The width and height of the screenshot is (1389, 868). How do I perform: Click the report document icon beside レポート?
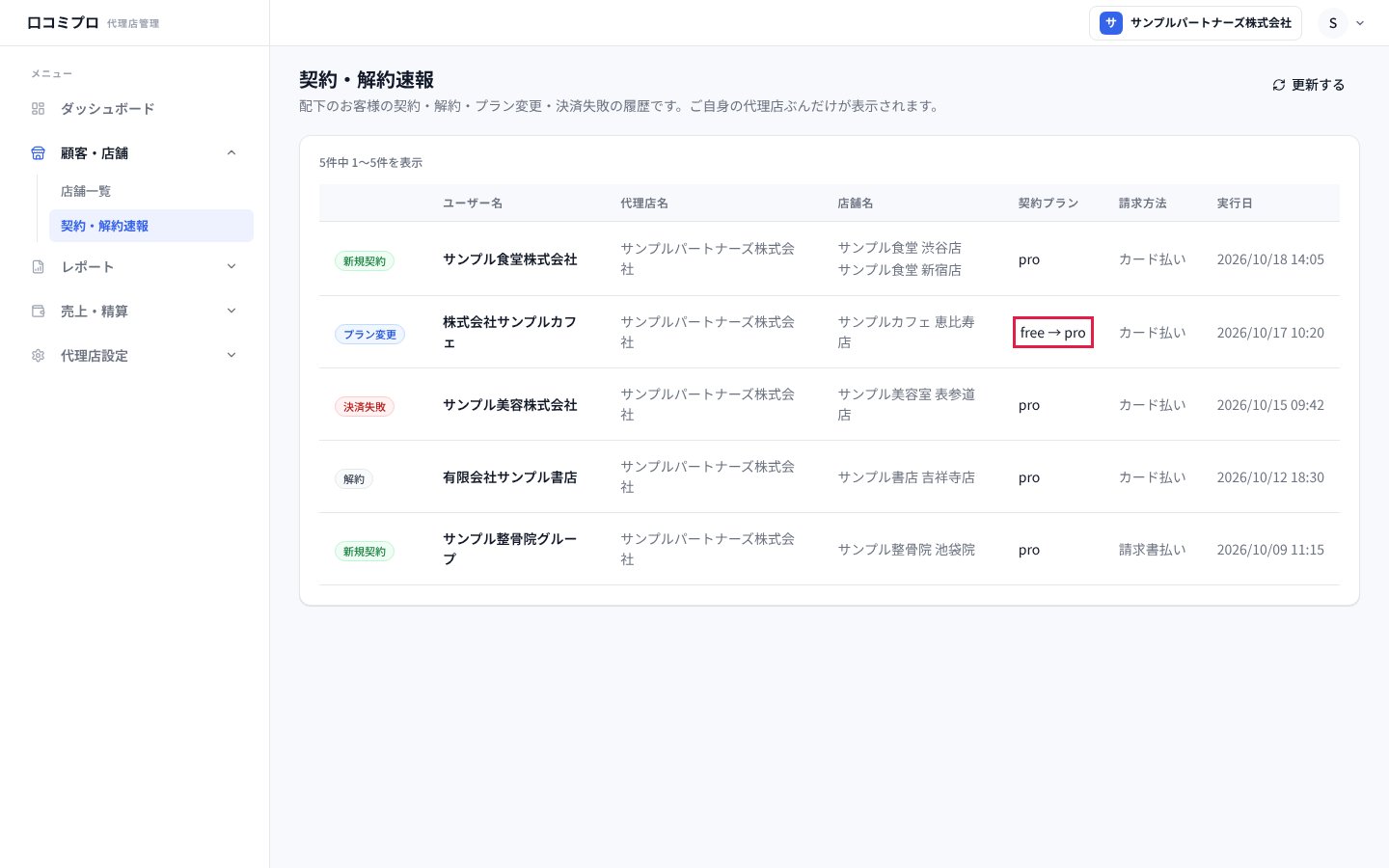[x=39, y=267]
